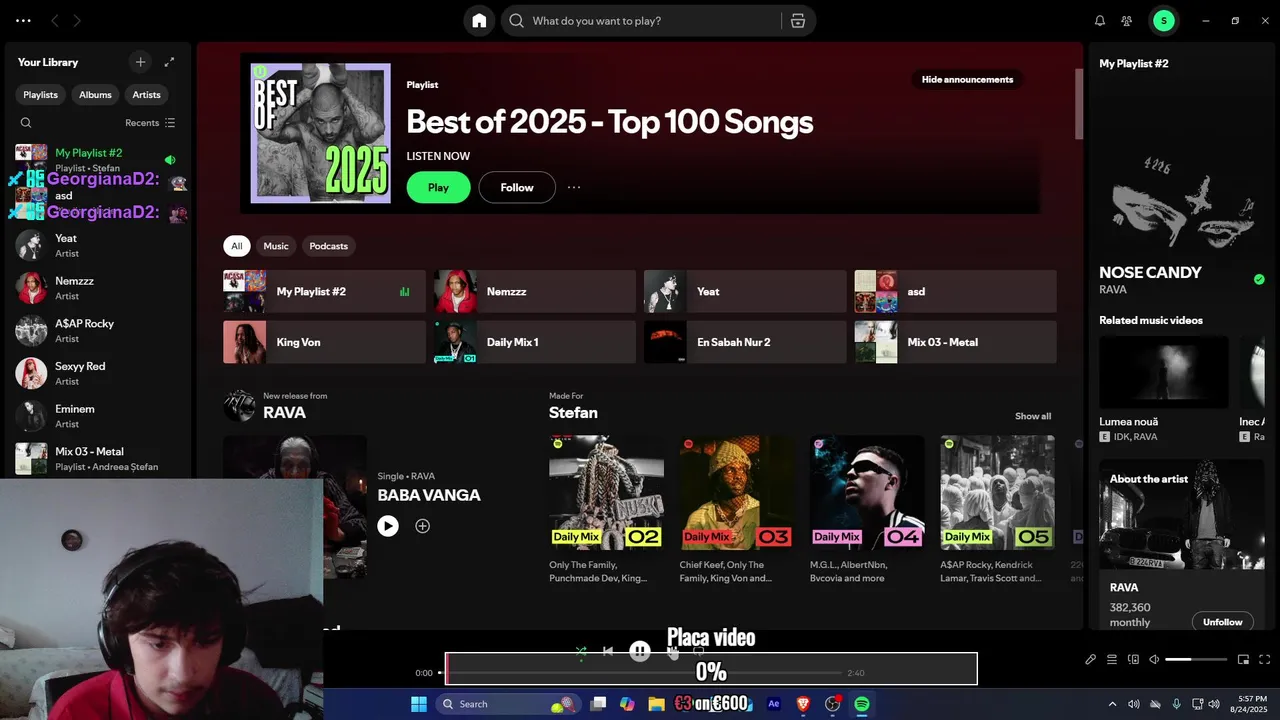Viewport: 1280px width, 720px height.
Task: Click Show all for Made For Stefan
Action: click(x=1033, y=416)
